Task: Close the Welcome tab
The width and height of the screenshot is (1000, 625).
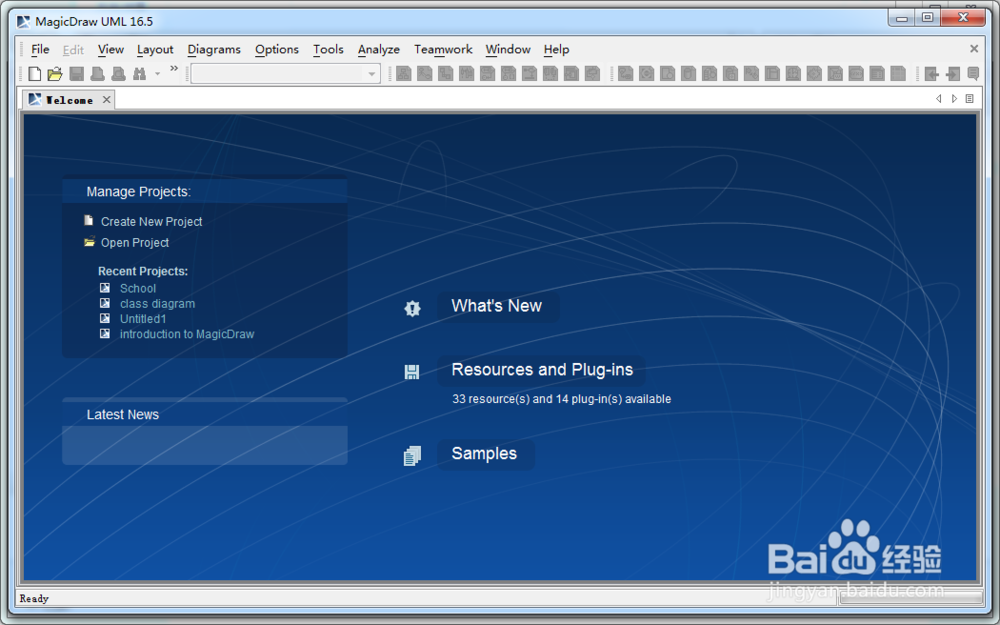Action: pos(107,99)
